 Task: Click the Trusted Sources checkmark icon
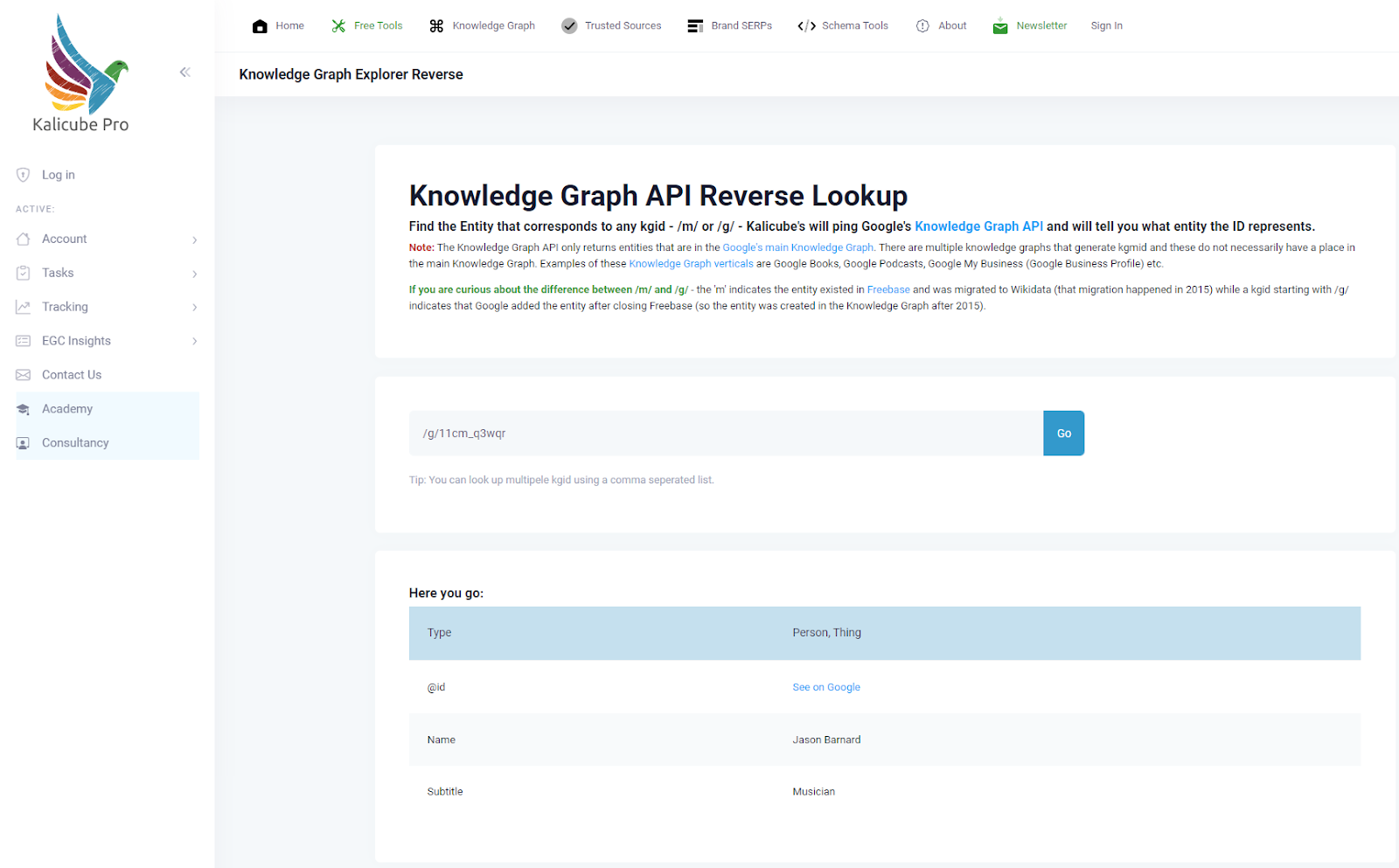click(x=569, y=26)
